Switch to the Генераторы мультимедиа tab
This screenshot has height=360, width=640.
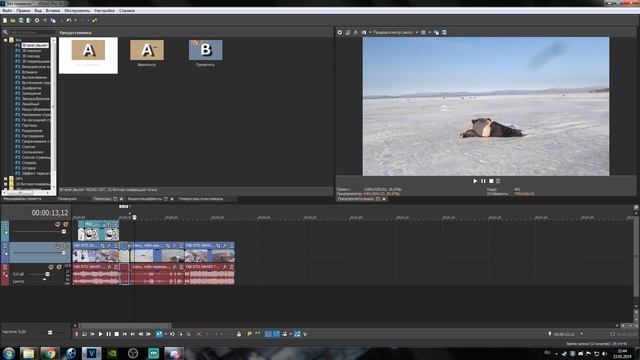201,199
